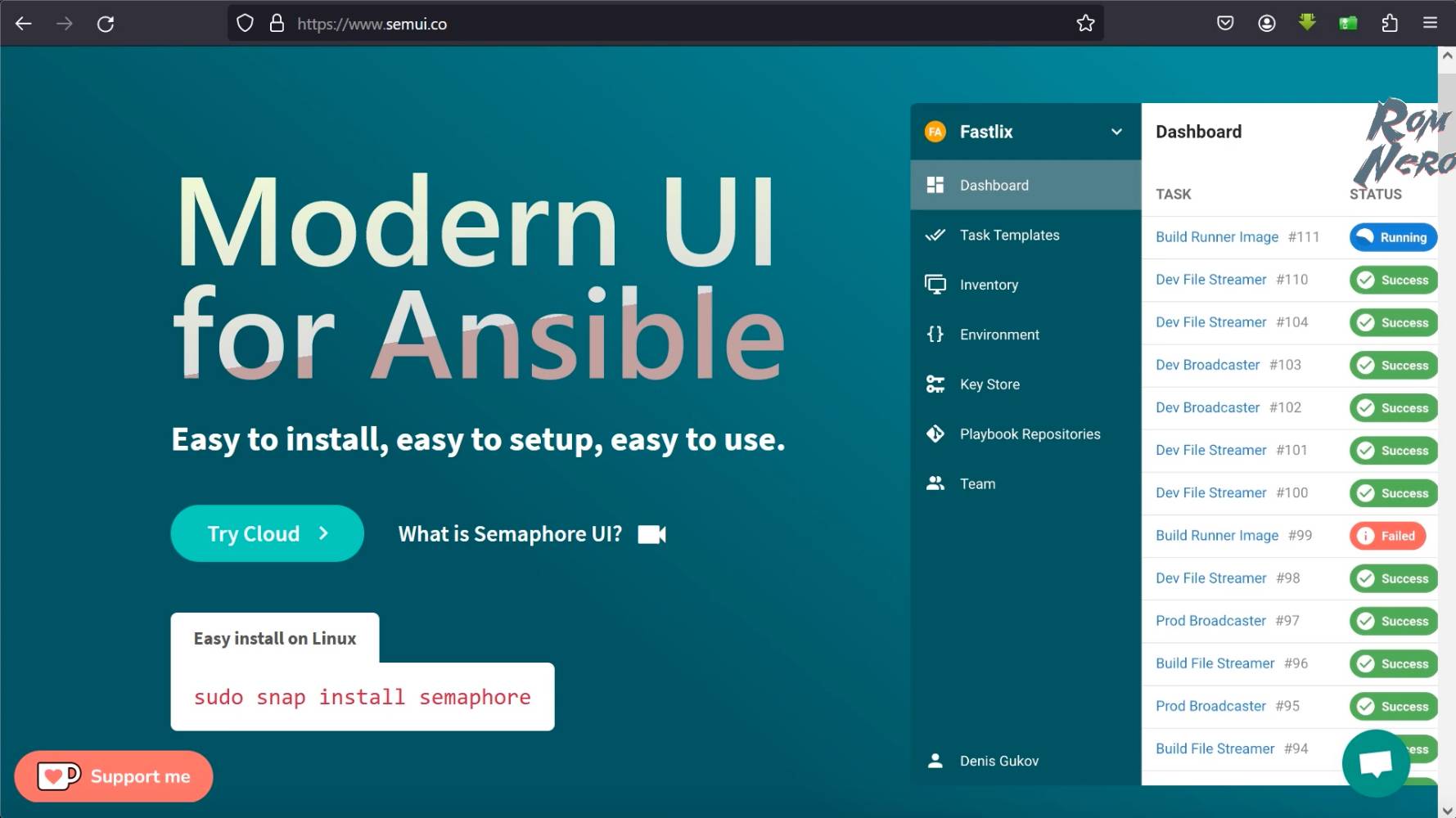Click the TASK column header
This screenshot has width=1456, height=818.
(1173, 194)
